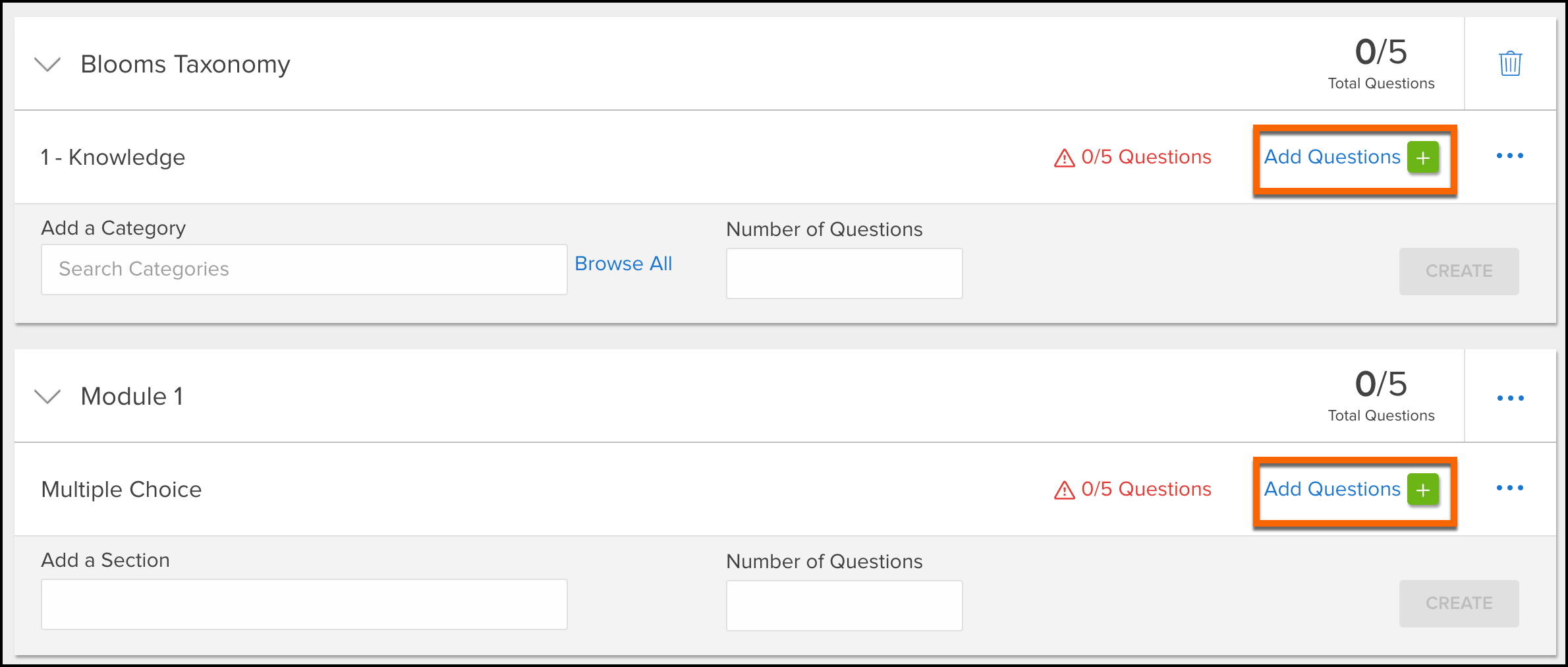
Task: Focus the Search Categories field
Action: tap(304, 270)
